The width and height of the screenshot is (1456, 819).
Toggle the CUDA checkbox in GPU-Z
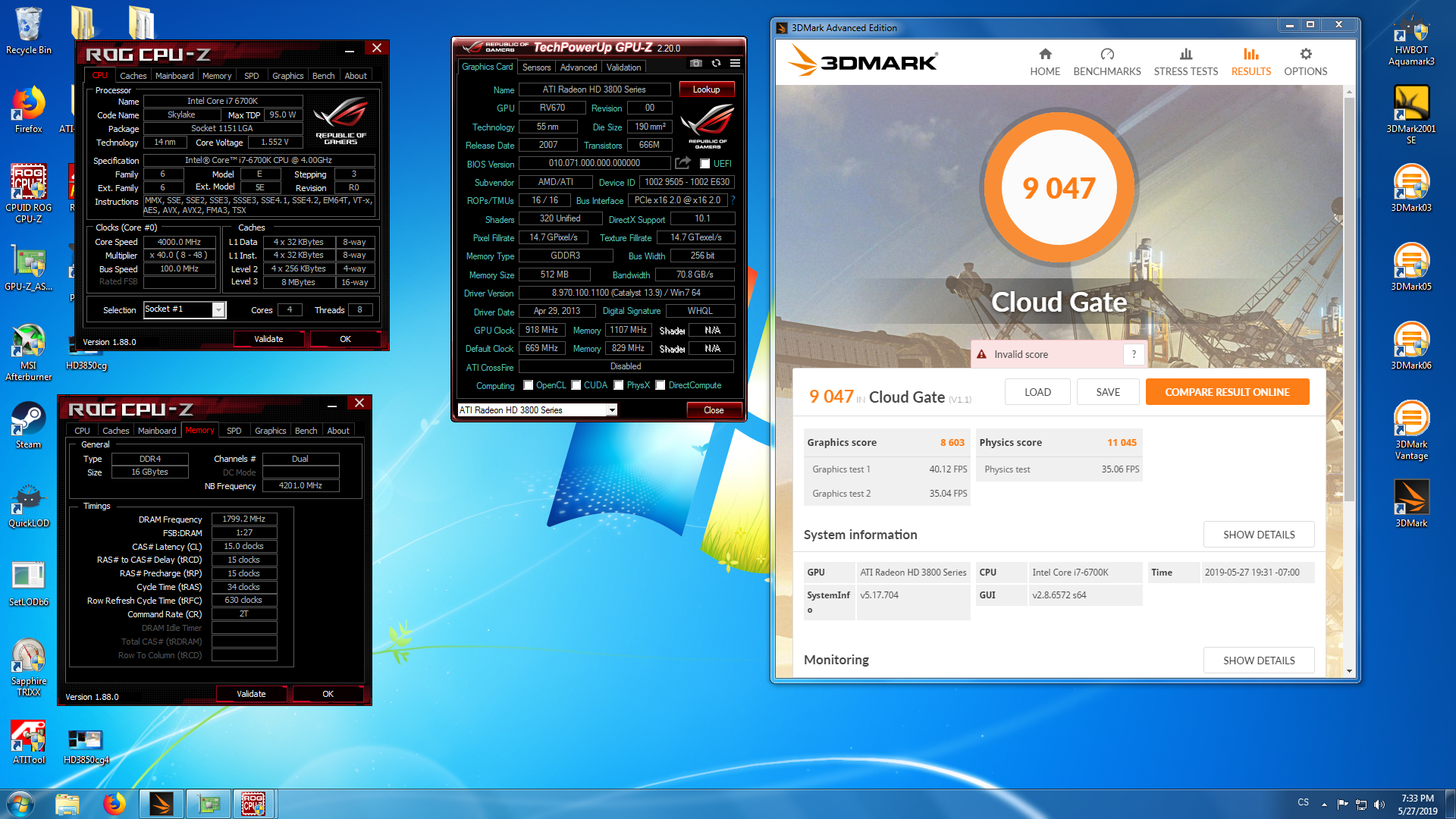(x=576, y=385)
